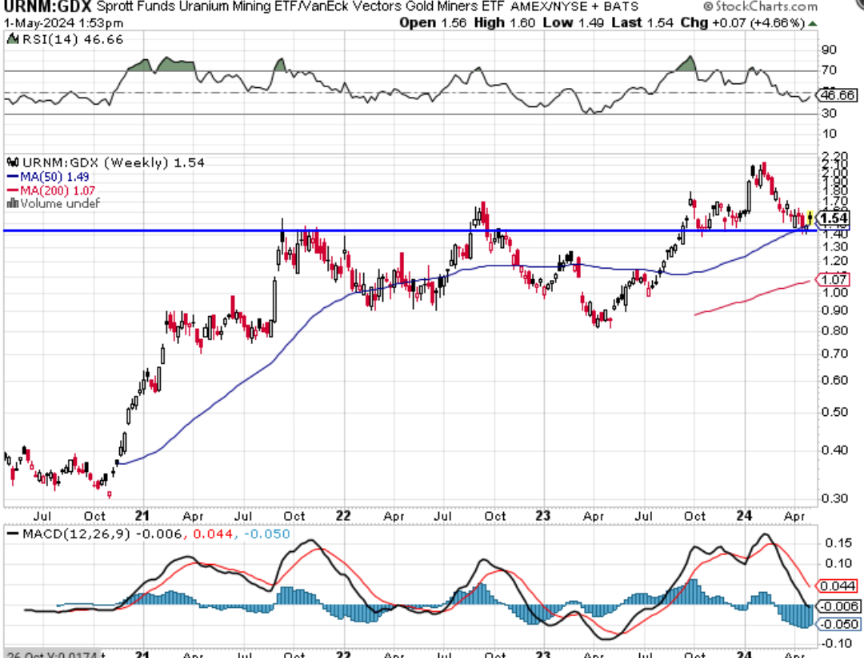Click the 0.15 label on MACD axis
Screen dimensions: 864x658
click(x=838, y=543)
